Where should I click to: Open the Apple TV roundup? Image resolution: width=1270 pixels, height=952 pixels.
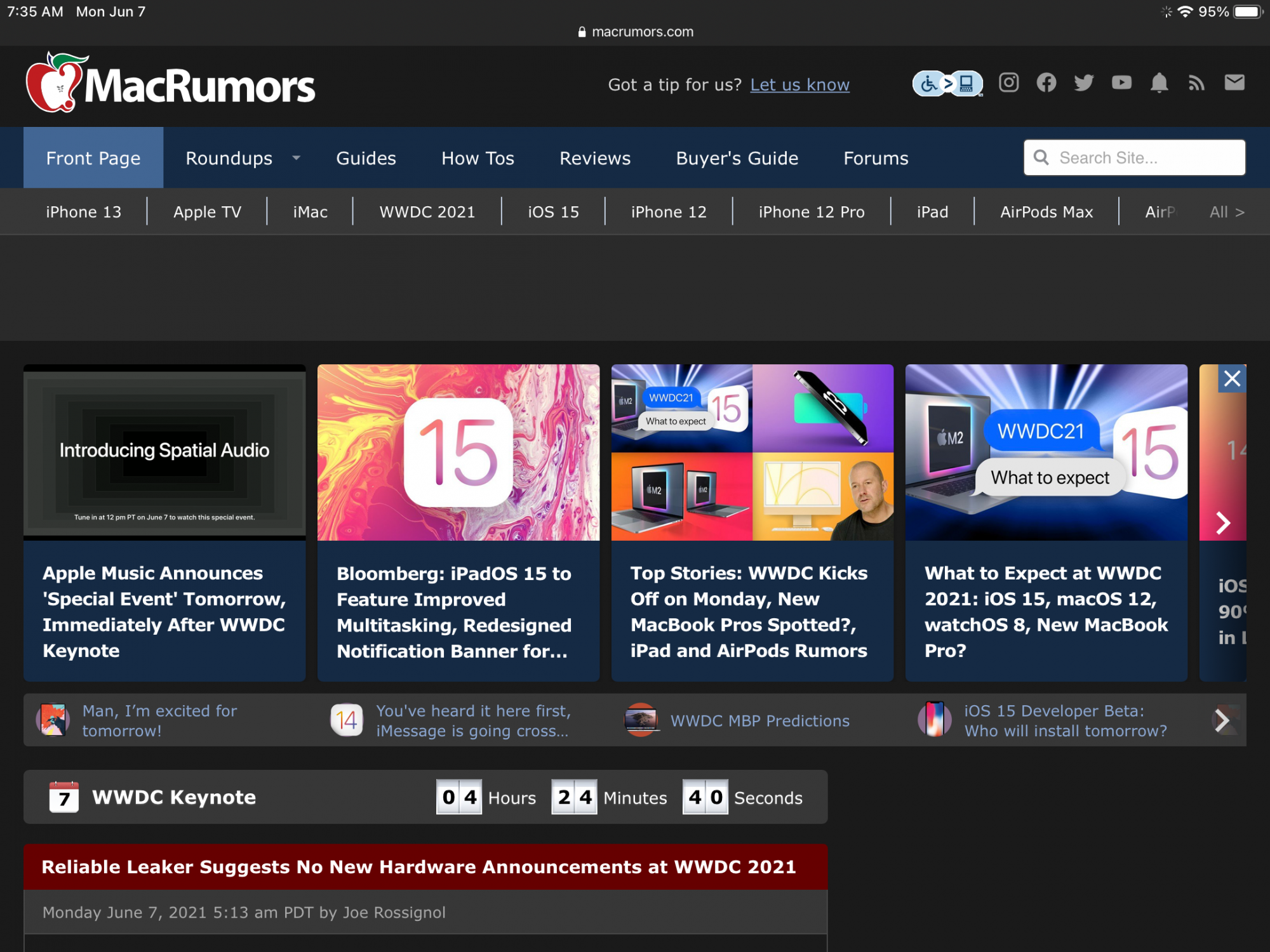pyautogui.click(x=207, y=212)
